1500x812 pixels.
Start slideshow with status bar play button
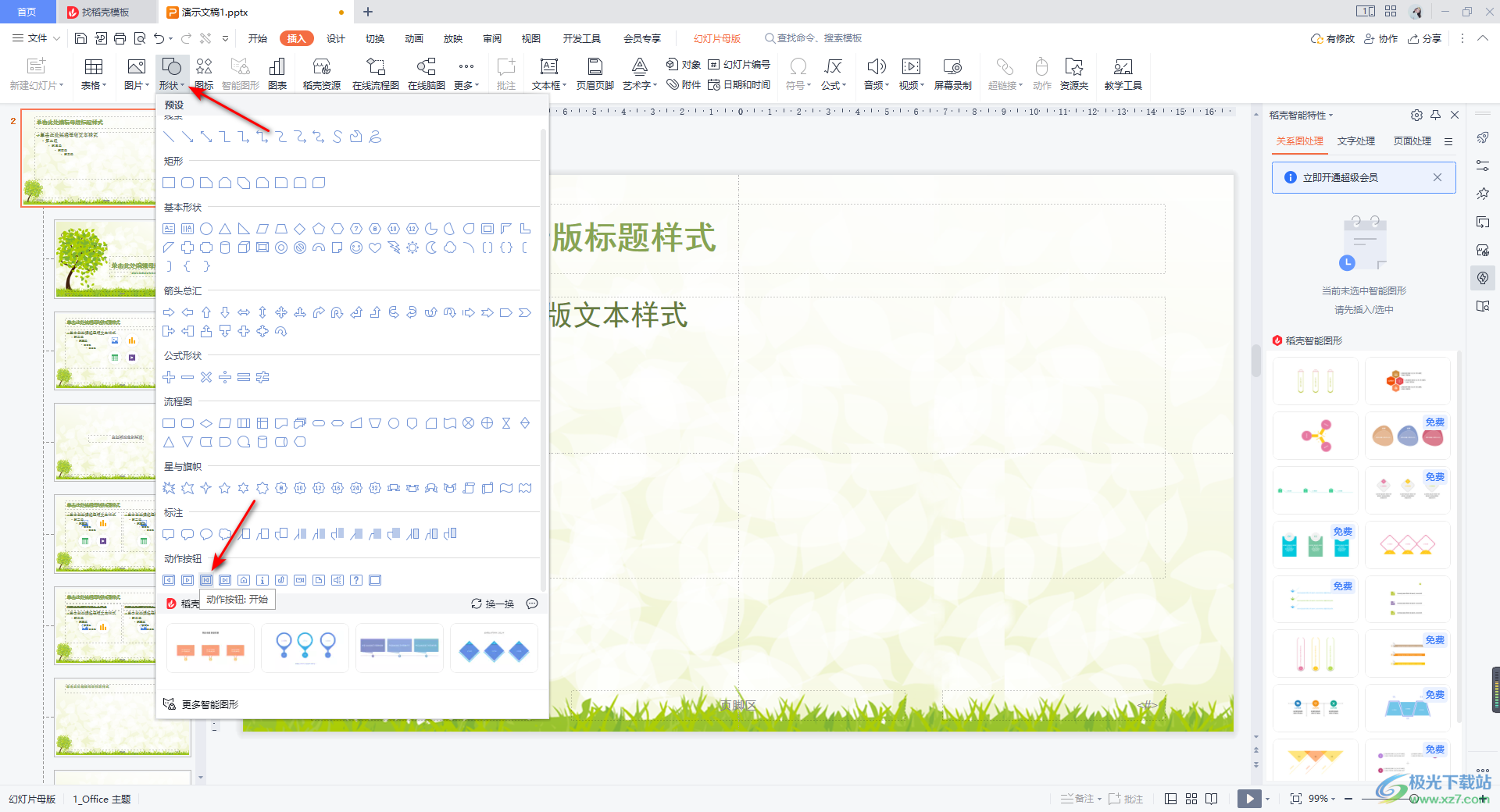click(x=1249, y=799)
